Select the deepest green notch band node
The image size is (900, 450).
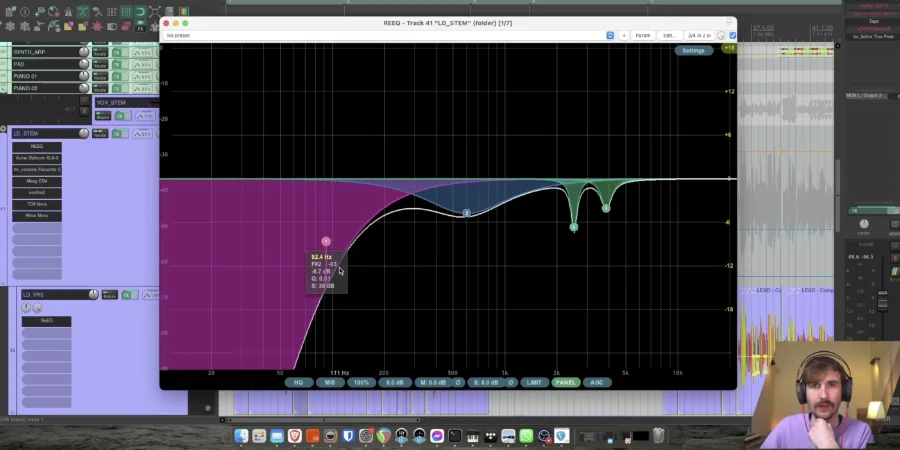pyautogui.click(x=573, y=227)
